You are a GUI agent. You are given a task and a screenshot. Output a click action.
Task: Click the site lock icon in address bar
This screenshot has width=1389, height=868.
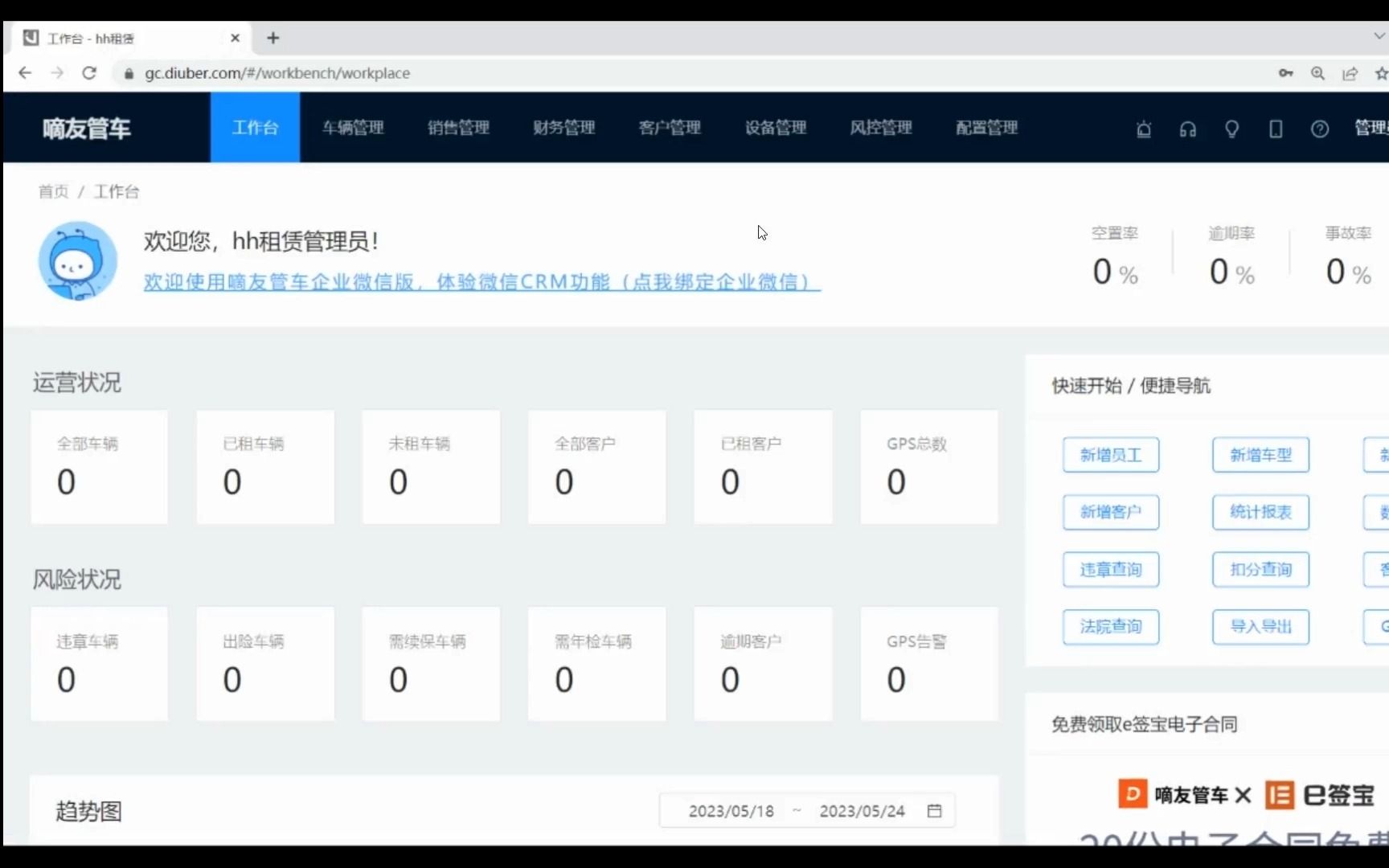click(128, 73)
